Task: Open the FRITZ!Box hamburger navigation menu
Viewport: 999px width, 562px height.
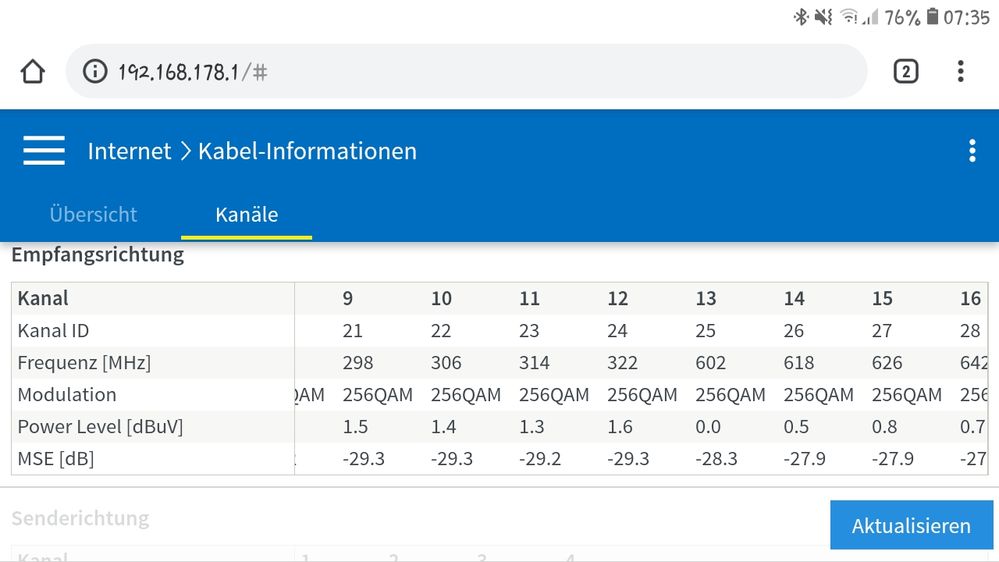Action: click(x=44, y=151)
